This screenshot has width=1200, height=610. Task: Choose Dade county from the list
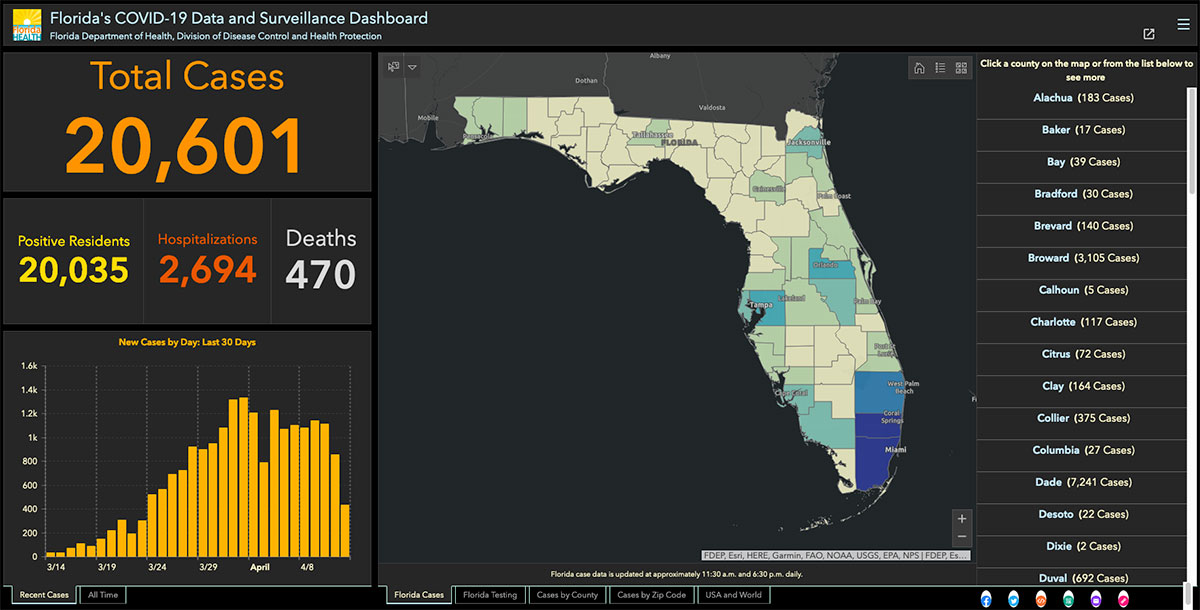coord(1084,482)
